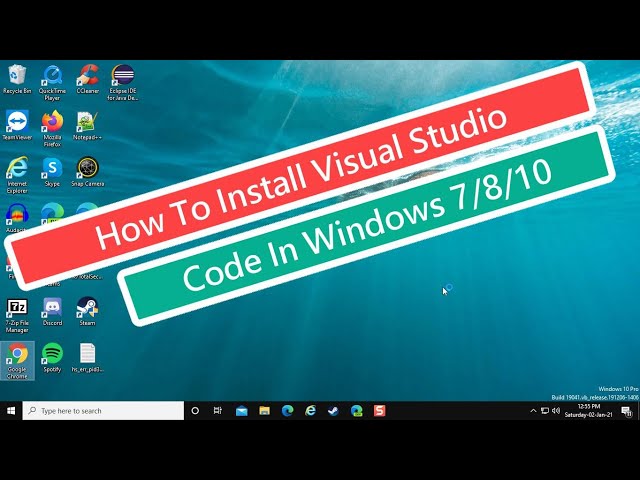
Task: Select the CCleaner desktop shortcut
Action: click(88, 80)
